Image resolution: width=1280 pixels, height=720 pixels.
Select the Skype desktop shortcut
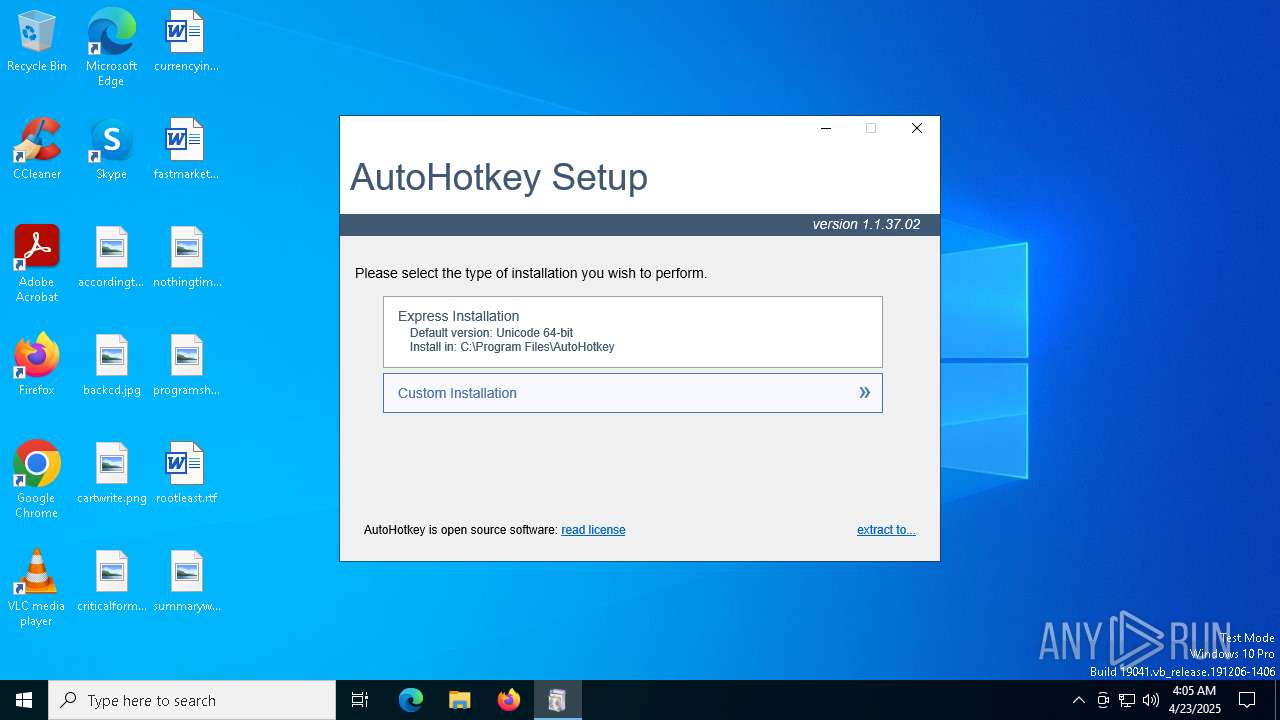click(111, 150)
